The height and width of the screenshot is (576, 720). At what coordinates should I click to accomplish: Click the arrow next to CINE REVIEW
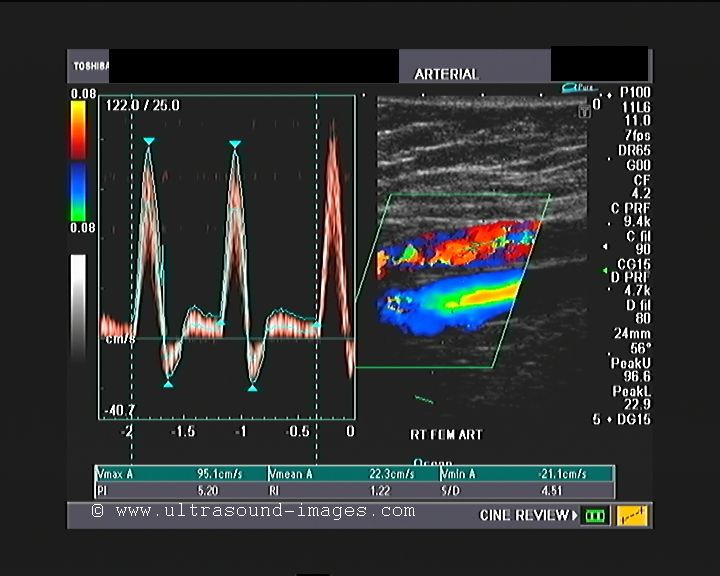[x=575, y=516]
